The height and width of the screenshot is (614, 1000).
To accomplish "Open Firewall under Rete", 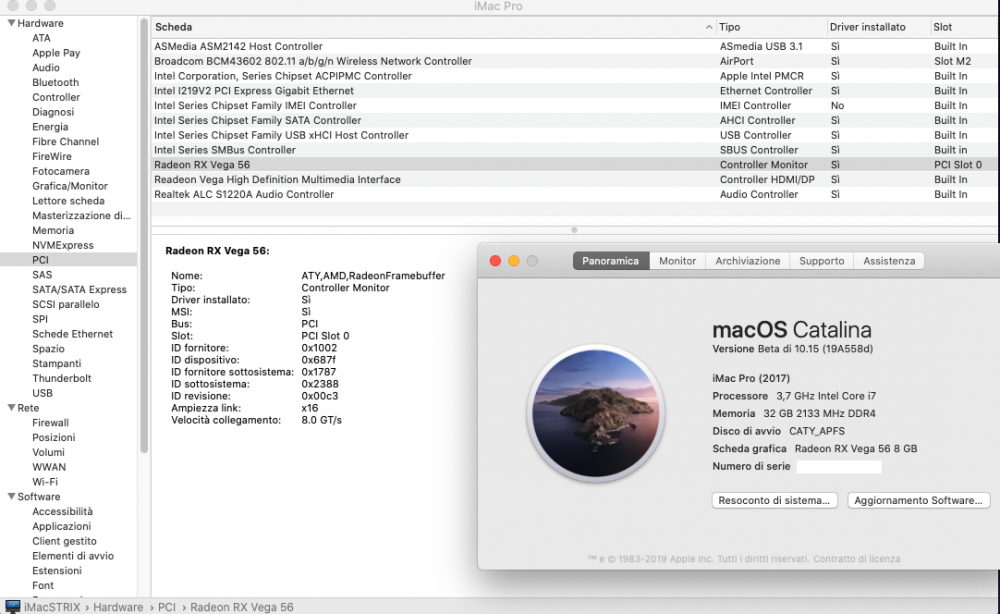I will tap(50, 422).
